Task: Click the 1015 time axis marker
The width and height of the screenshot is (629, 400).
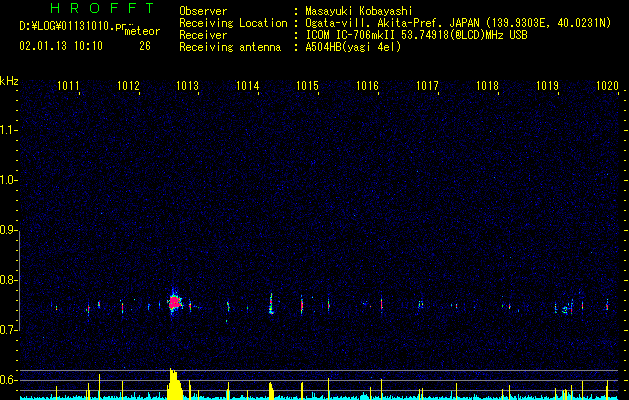Action: coord(307,85)
